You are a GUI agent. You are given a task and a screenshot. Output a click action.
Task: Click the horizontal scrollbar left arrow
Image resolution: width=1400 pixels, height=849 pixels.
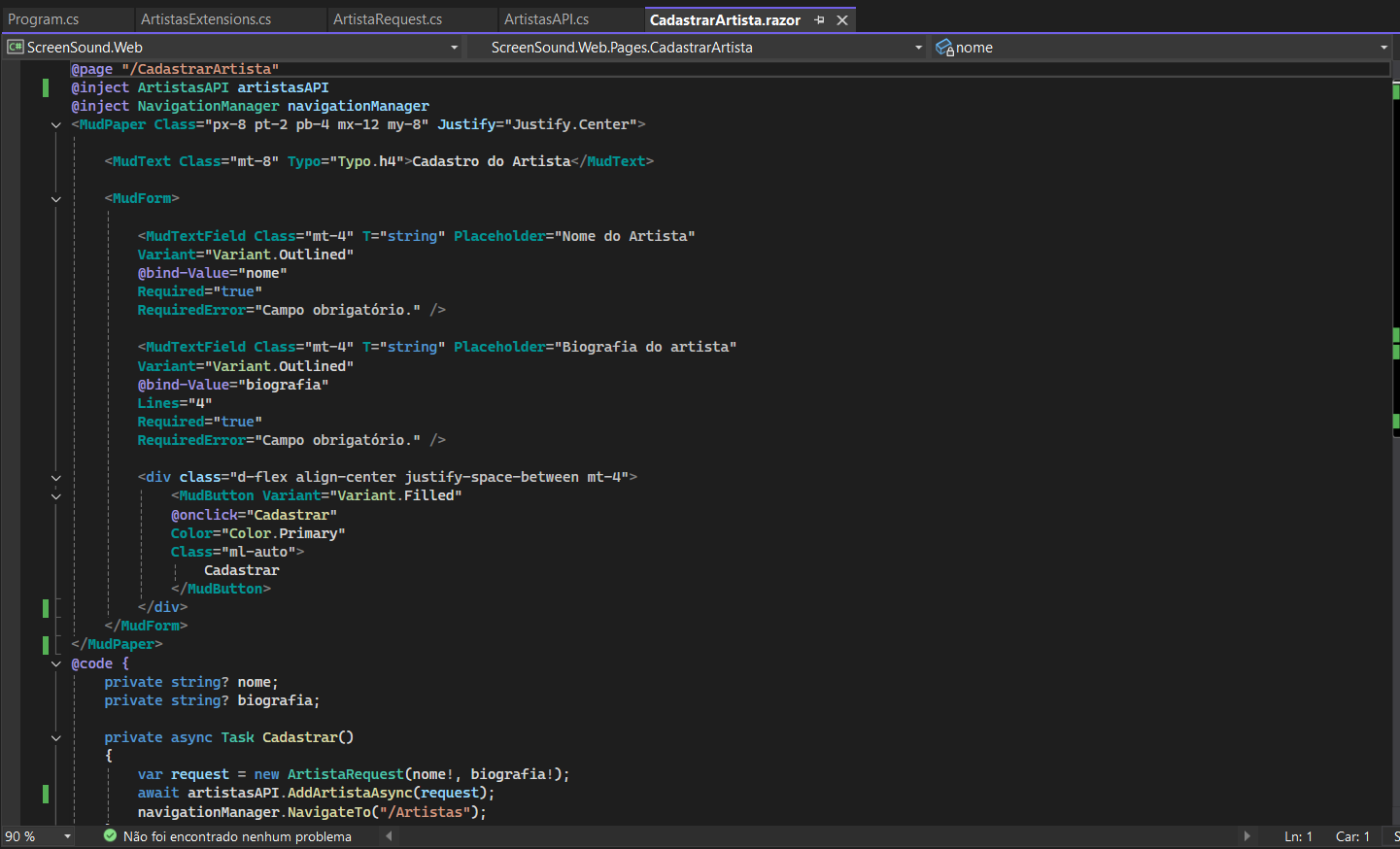(x=389, y=836)
